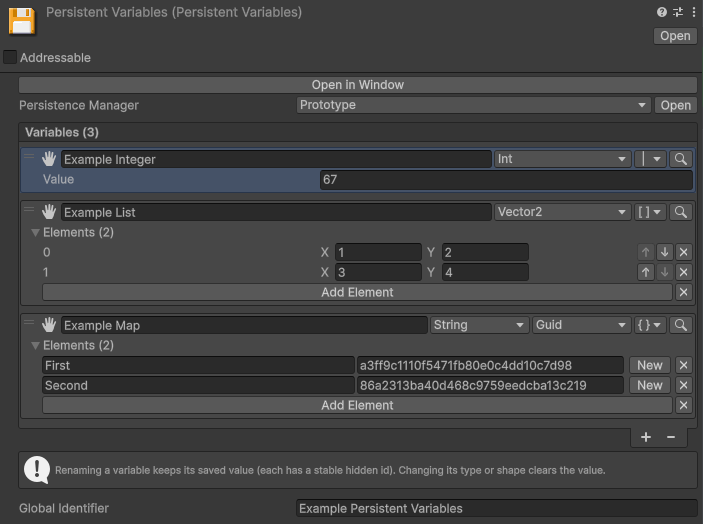Click the Variables (3) header
The height and width of the screenshot is (524, 703).
(x=358, y=132)
